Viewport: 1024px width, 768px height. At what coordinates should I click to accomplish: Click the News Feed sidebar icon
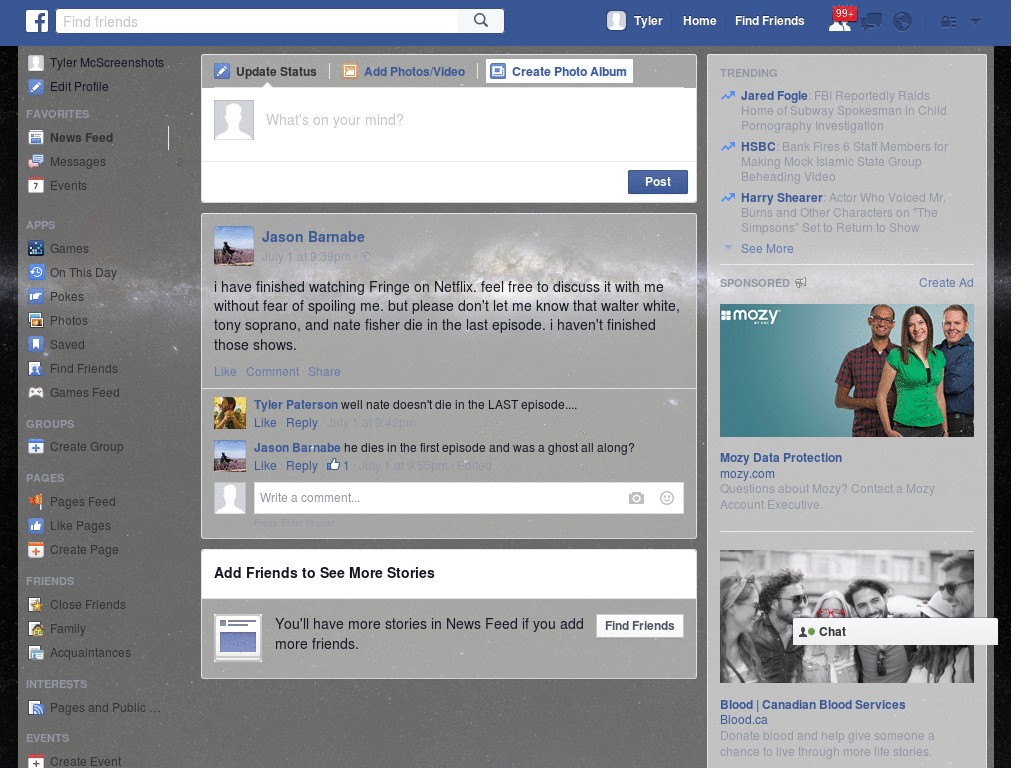click(x=36, y=137)
